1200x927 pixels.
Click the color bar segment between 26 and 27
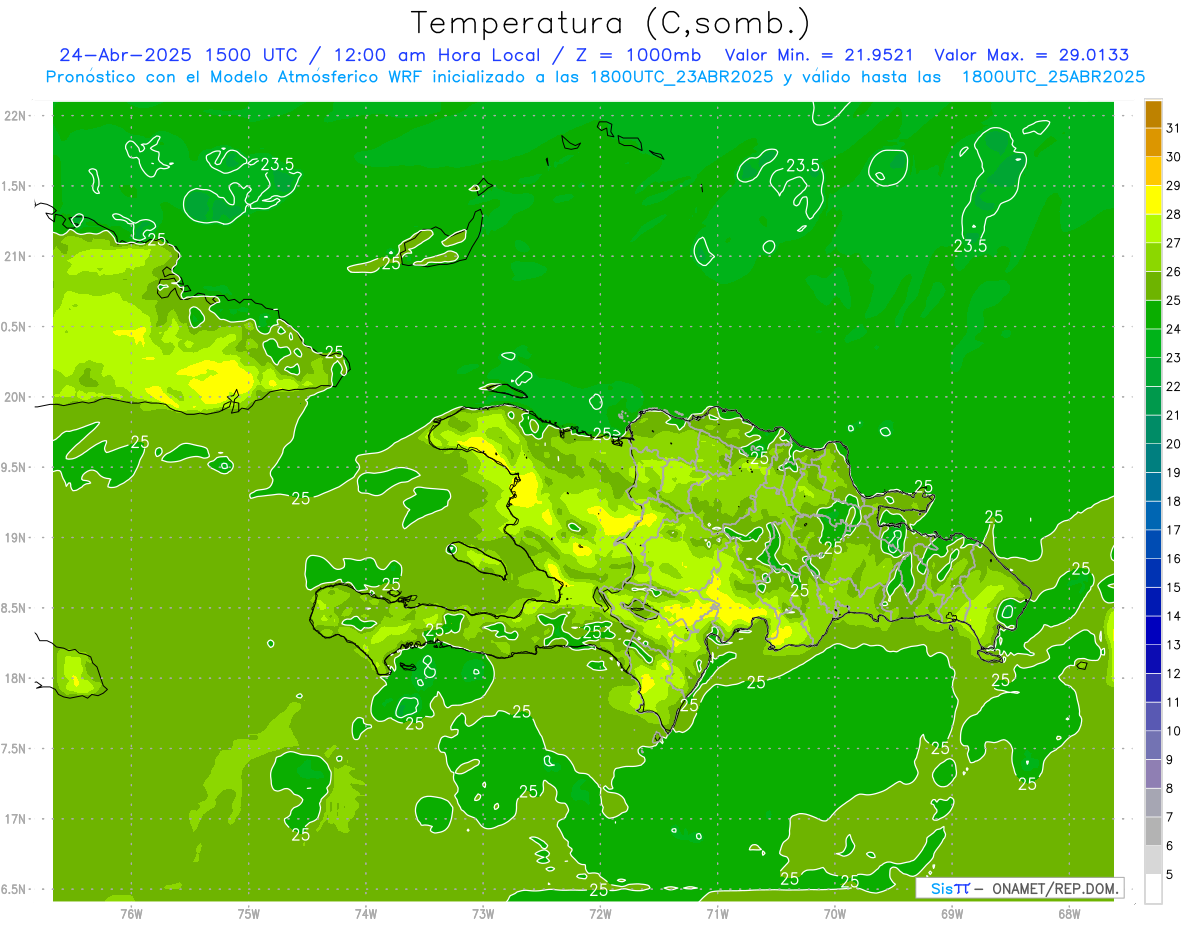(x=1153, y=257)
